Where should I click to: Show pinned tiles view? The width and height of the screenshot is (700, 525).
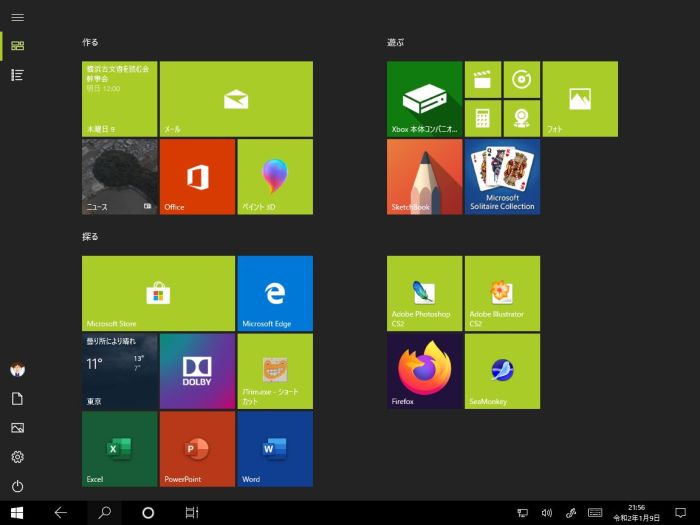point(17,46)
